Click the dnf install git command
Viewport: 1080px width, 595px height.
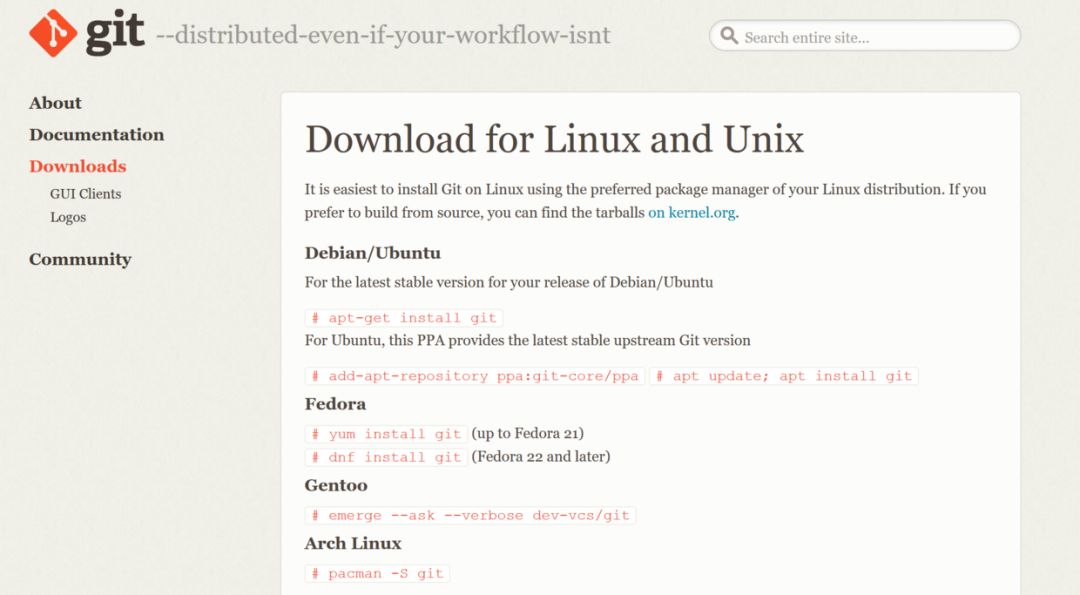point(386,457)
